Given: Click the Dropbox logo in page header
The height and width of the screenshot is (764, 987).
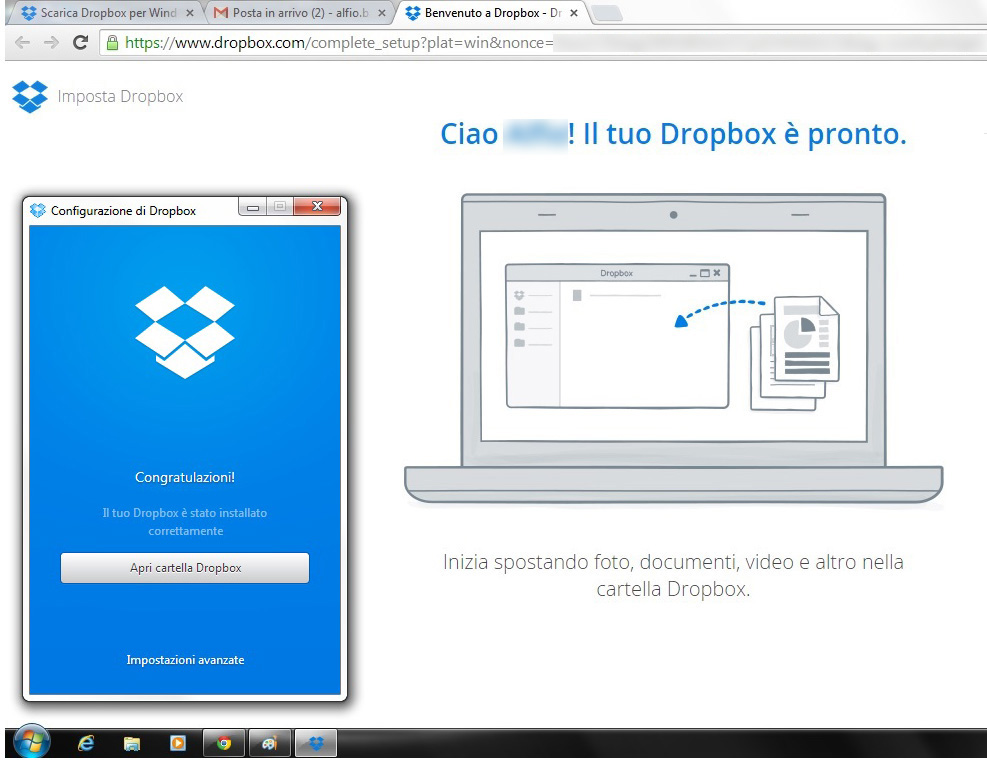Looking at the screenshot, I should click(30, 96).
